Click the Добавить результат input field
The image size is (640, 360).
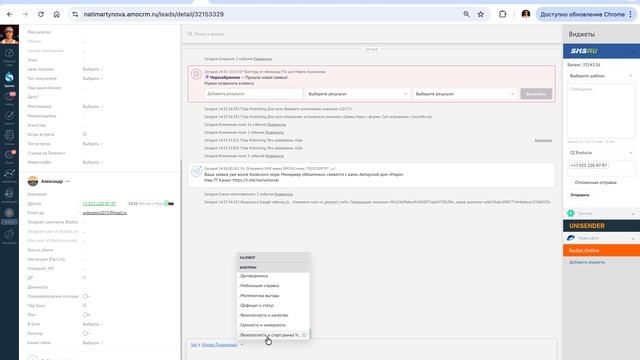(253, 94)
